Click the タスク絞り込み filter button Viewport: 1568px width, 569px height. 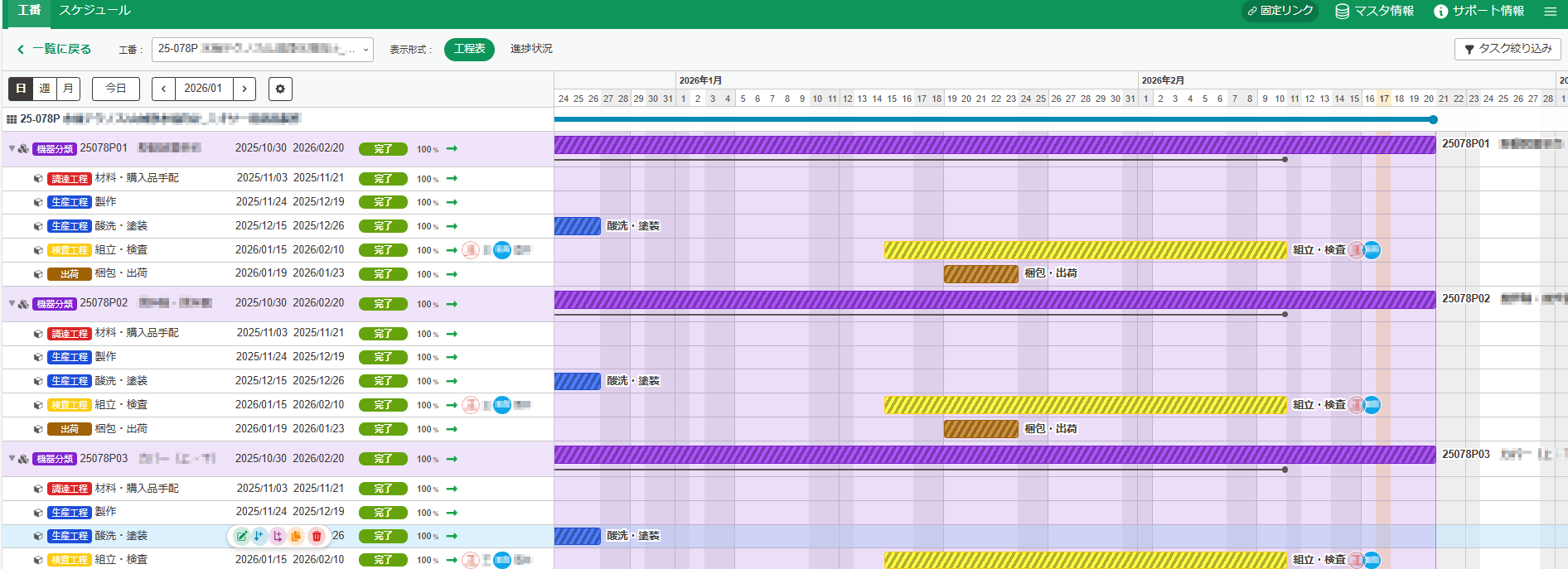pyautogui.click(x=1508, y=49)
